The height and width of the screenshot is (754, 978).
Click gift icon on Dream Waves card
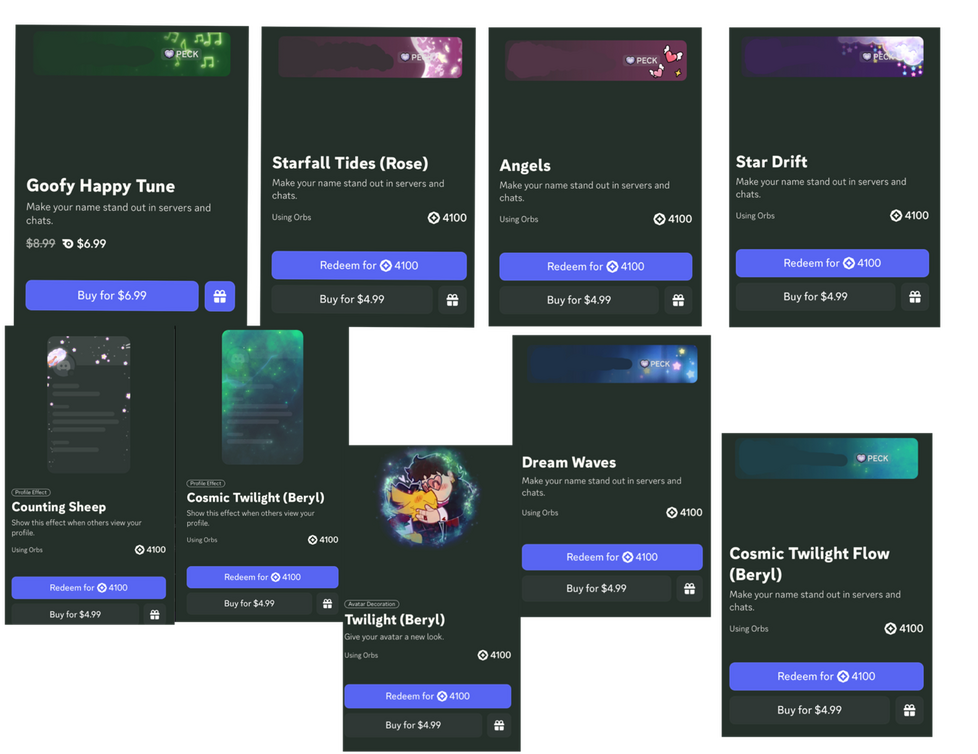[x=689, y=589]
